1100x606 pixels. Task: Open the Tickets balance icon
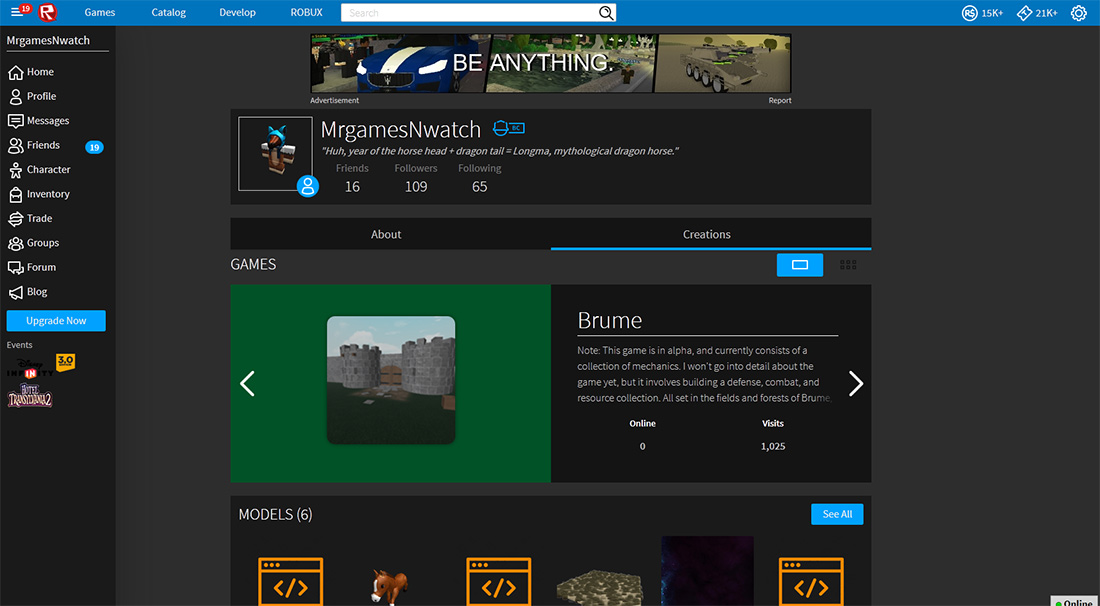(1024, 13)
